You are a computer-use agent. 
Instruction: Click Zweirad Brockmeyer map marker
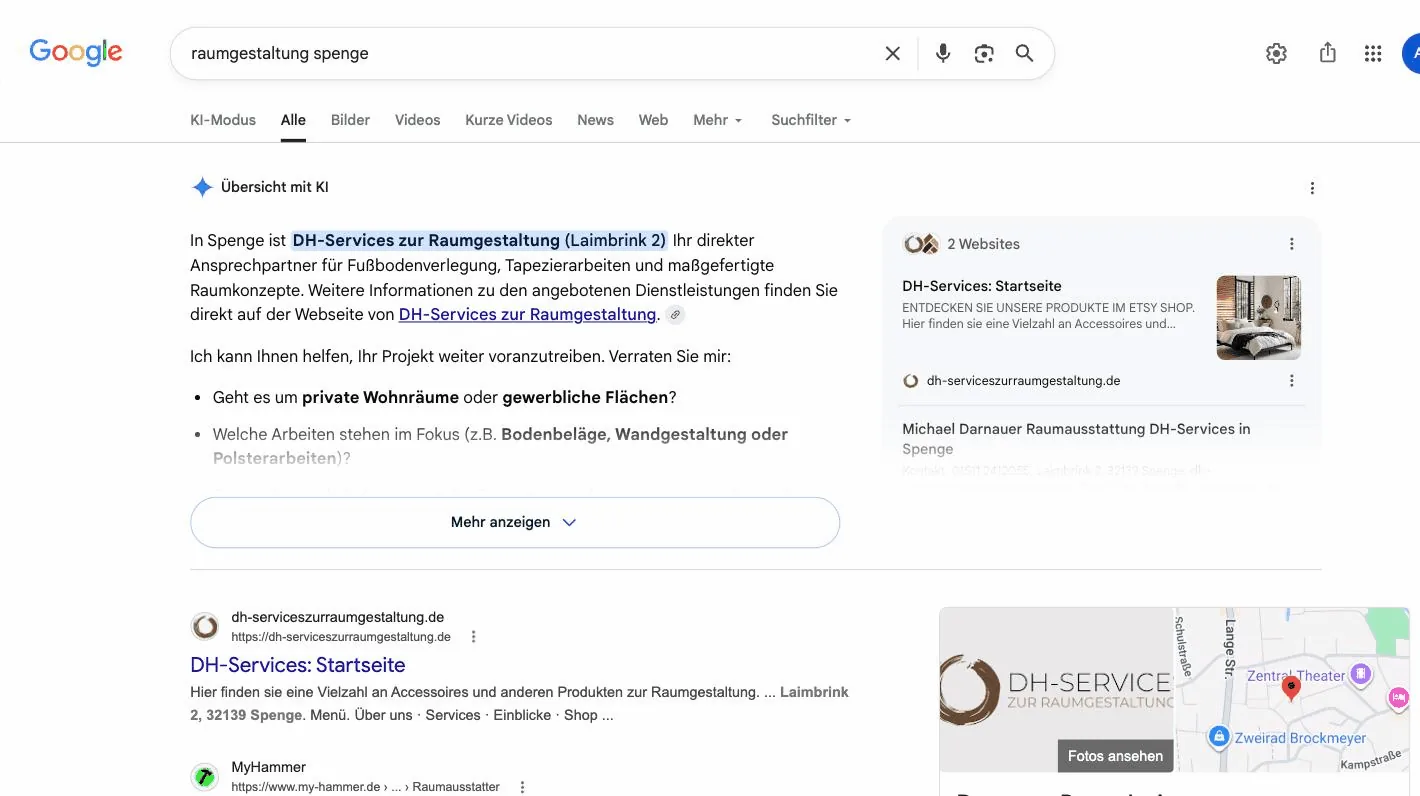click(x=1218, y=738)
